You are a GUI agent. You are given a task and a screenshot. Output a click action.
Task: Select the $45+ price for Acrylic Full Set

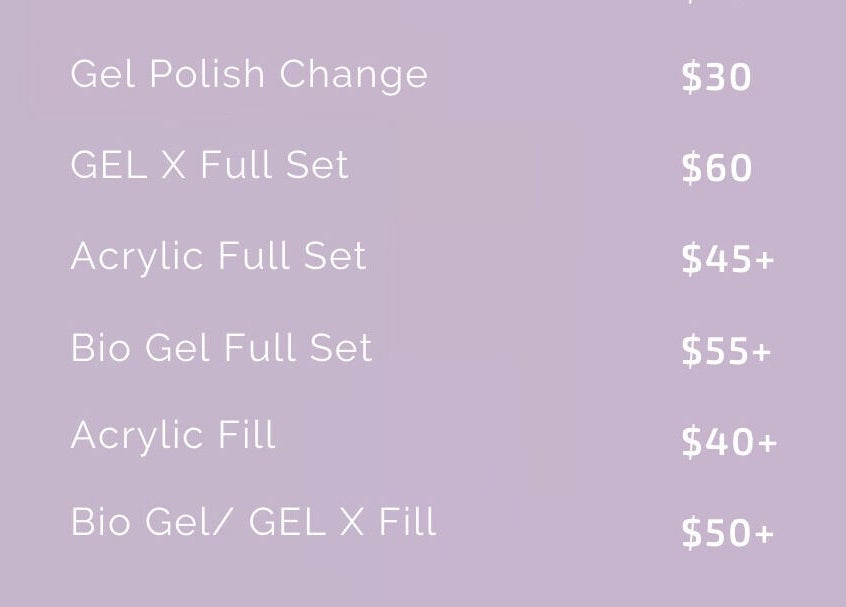click(x=727, y=259)
